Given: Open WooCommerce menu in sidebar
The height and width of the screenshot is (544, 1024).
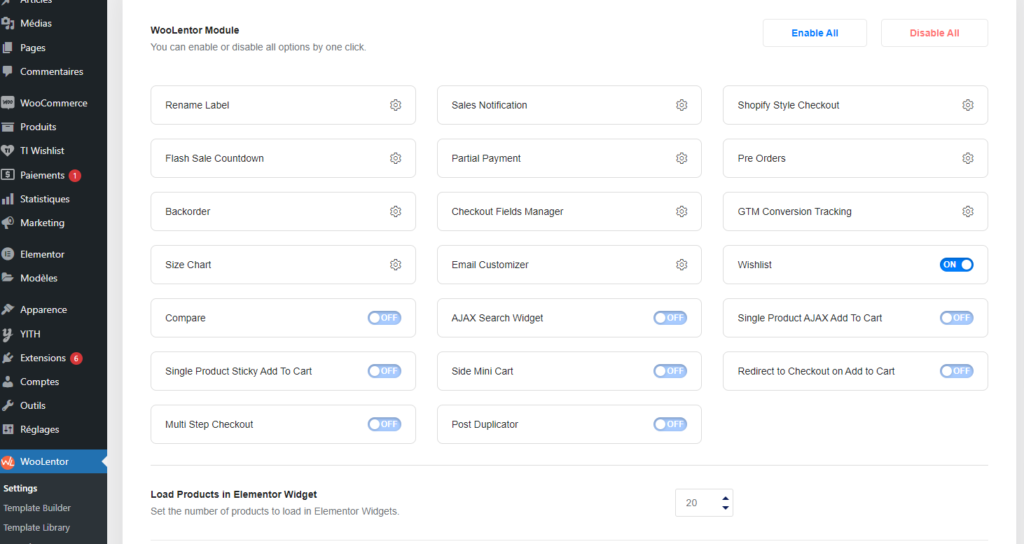Looking at the screenshot, I should point(53,103).
